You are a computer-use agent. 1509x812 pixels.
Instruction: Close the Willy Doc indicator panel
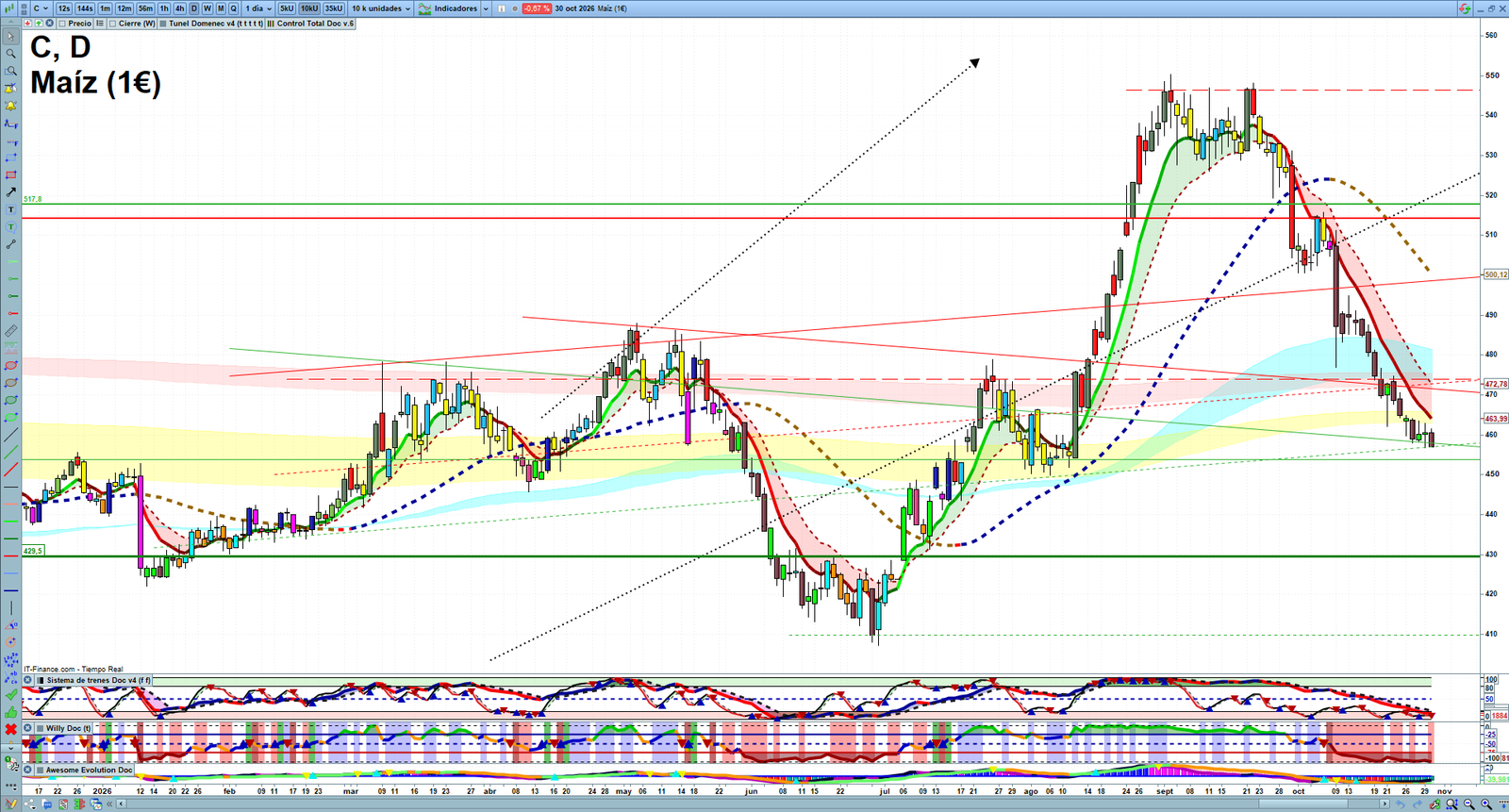click(x=27, y=728)
